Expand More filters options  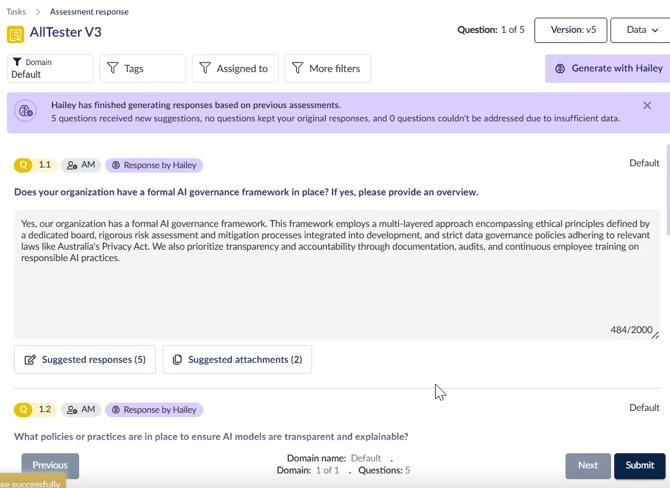[327, 69]
